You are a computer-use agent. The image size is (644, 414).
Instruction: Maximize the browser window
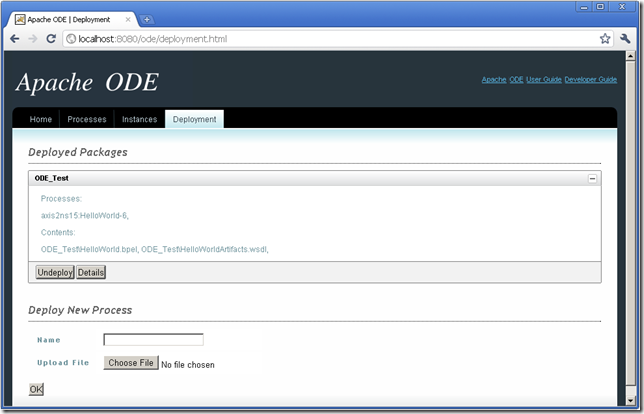pyautogui.click(x=600, y=7)
